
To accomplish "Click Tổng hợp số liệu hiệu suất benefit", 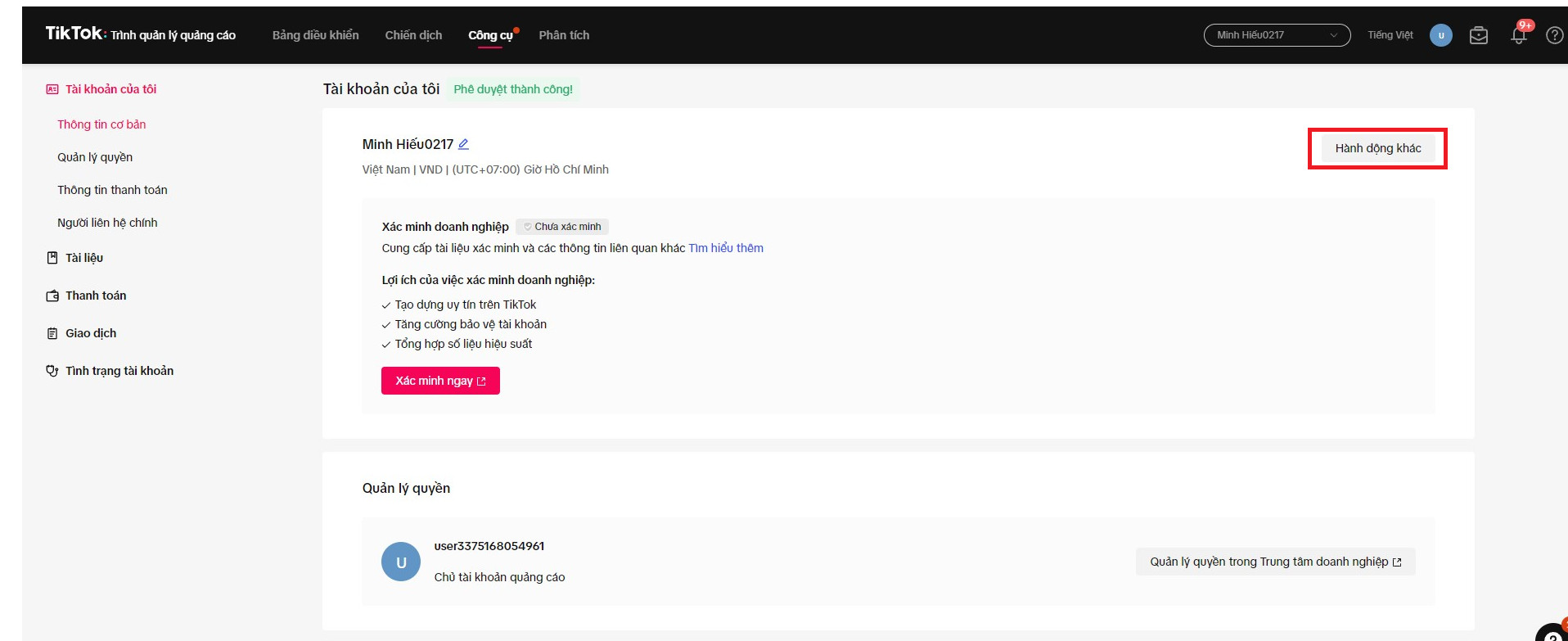I will [463, 344].
